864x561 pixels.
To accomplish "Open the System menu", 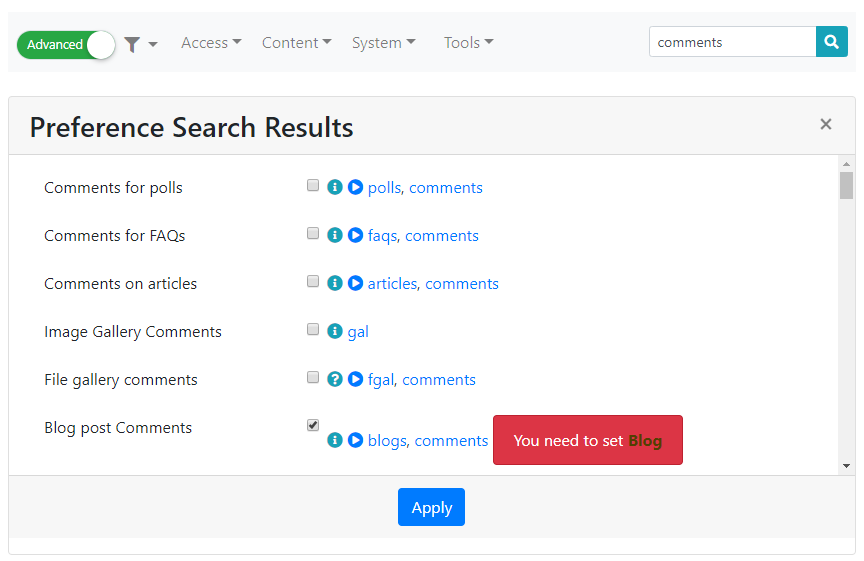I will [x=383, y=42].
